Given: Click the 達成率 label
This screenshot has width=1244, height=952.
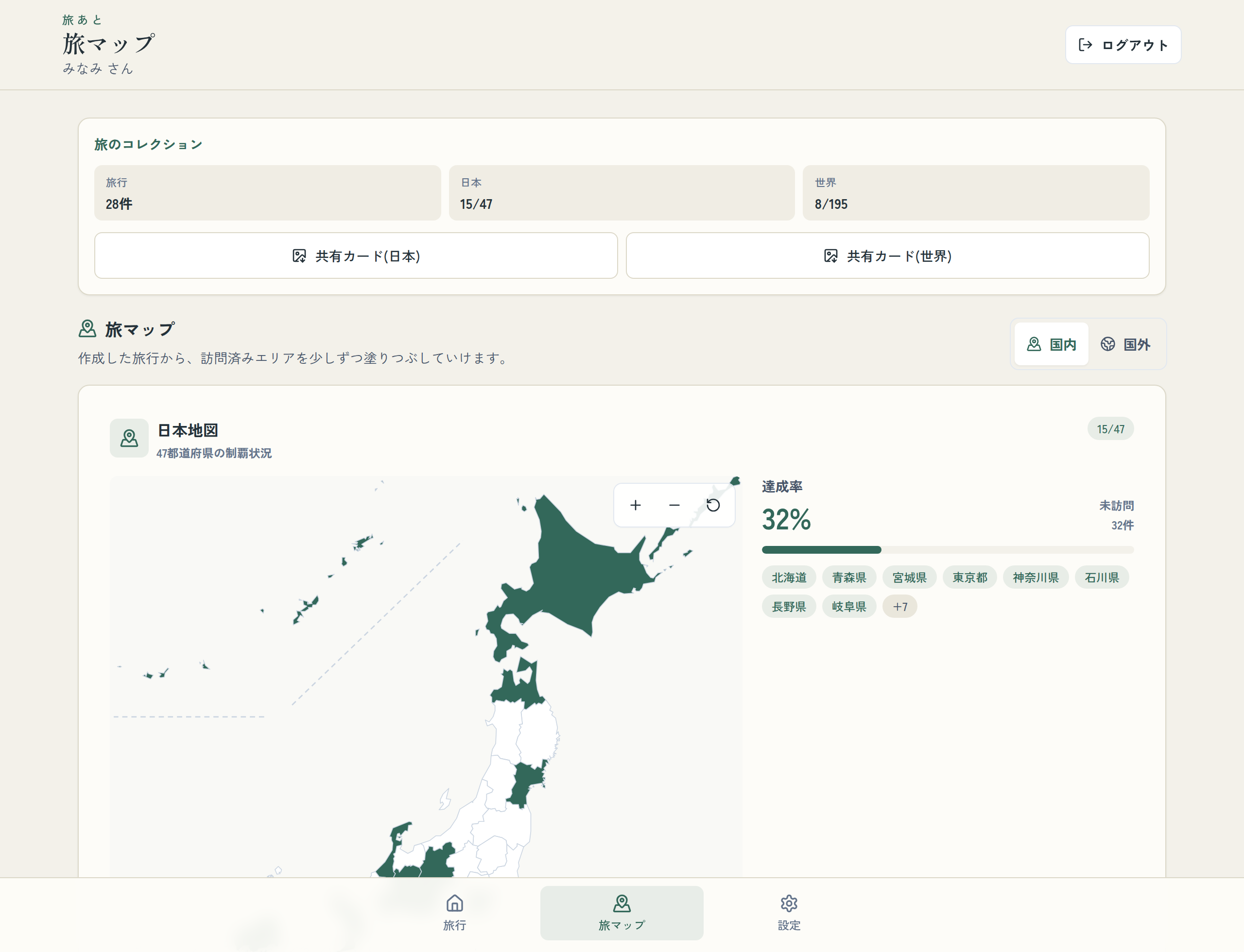Looking at the screenshot, I should tap(782, 486).
